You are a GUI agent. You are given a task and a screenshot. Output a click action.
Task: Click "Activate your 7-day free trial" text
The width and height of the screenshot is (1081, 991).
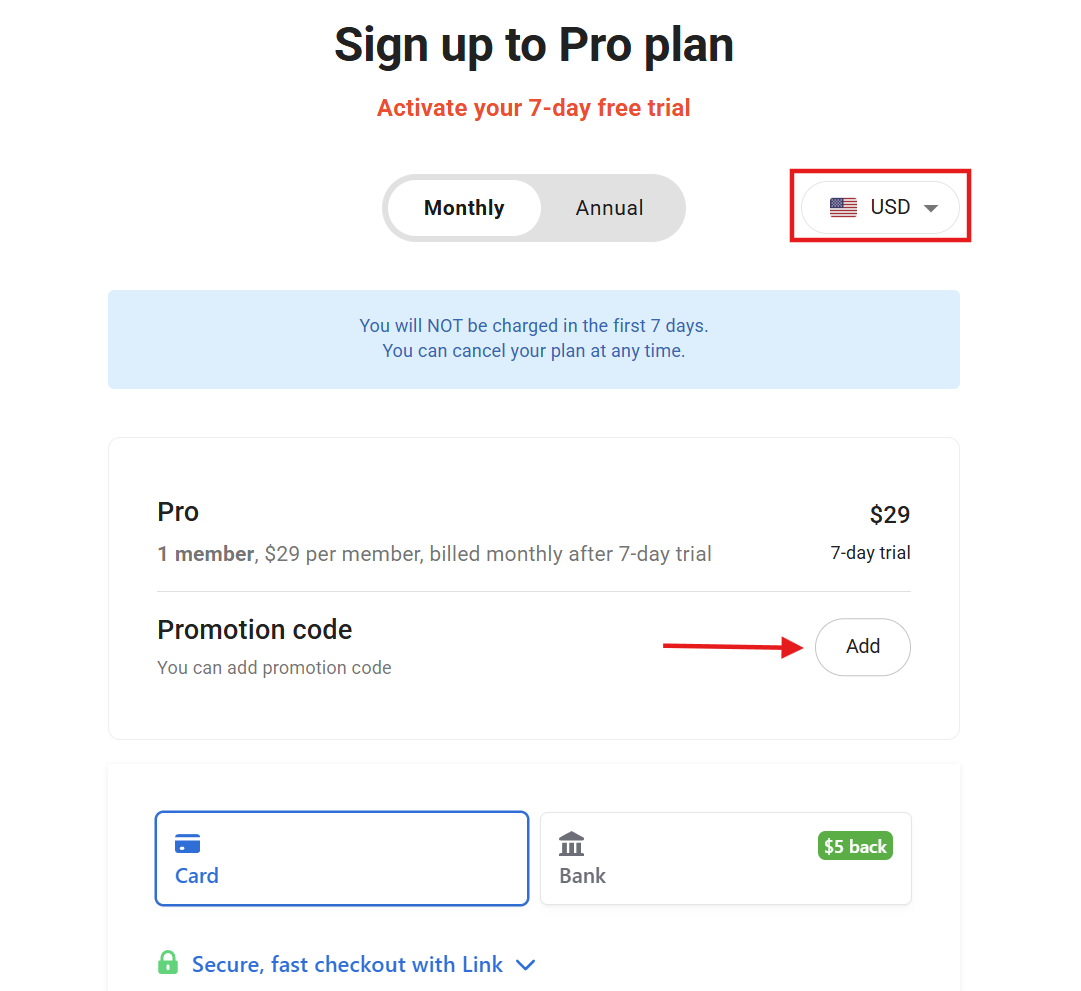point(533,108)
